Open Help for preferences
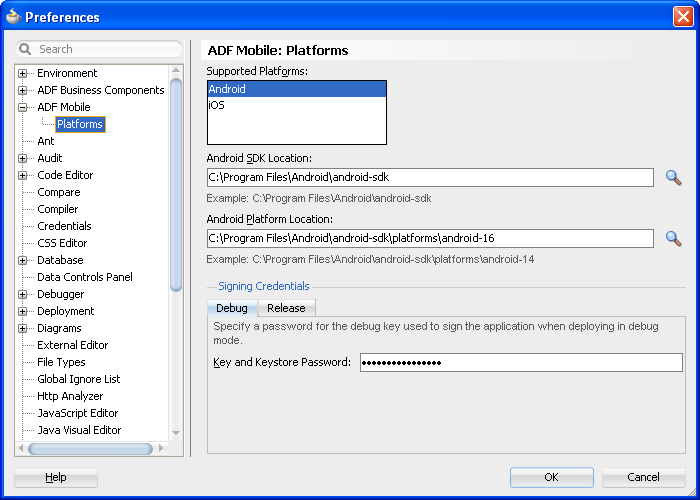Image resolution: width=700 pixels, height=500 pixels. [56, 477]
